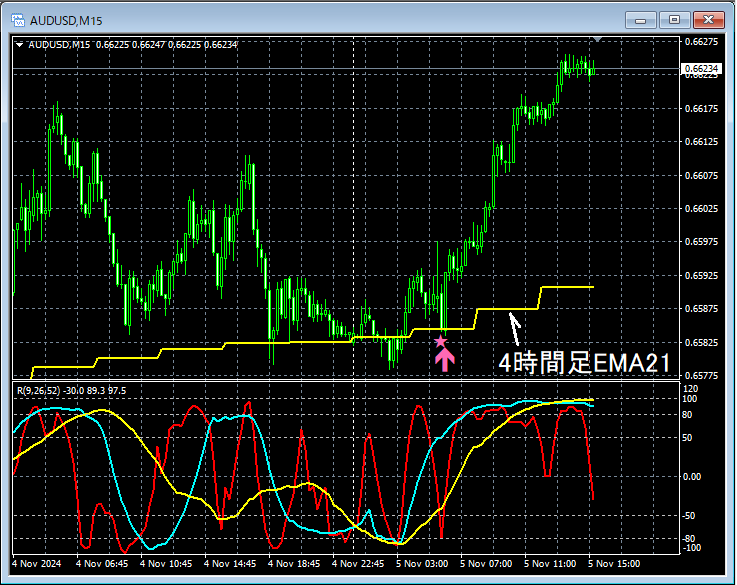The width and height of the screenshot is (737, 585).
Task: Click the 4 Nov 10:45 time label
Action: (166, 563)
